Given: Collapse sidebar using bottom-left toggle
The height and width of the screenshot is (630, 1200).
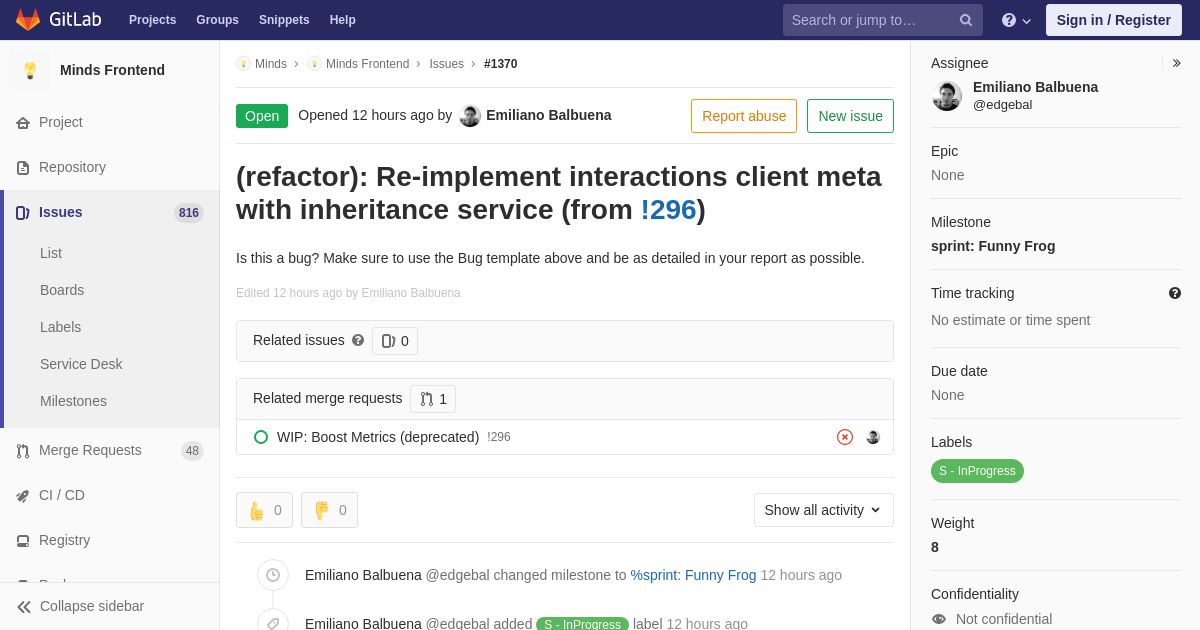Looking at the screenshot, I should pos(80,606).
